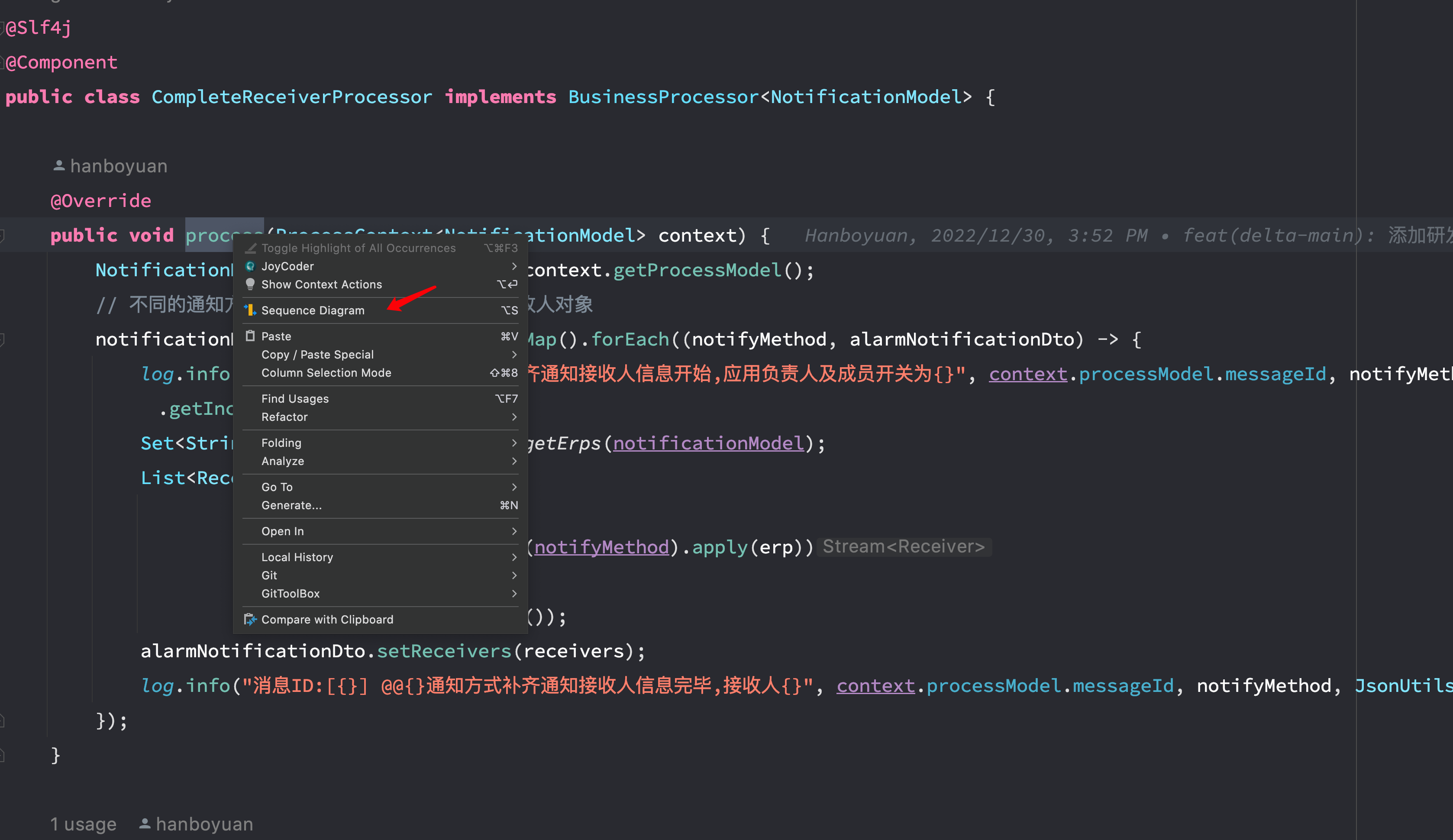
Task: Click the BusinessProcessor interface name
Action: tap(663, 97)
